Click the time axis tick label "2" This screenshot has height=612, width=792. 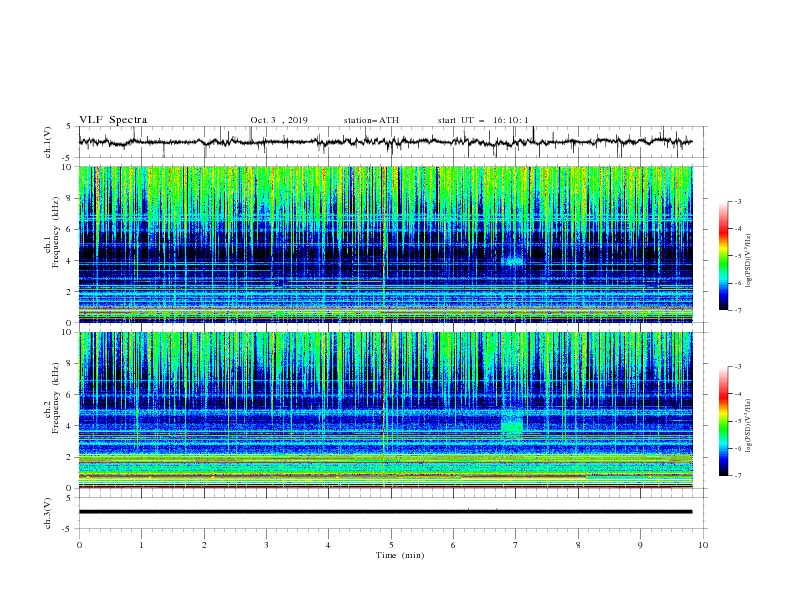point(204,545)
